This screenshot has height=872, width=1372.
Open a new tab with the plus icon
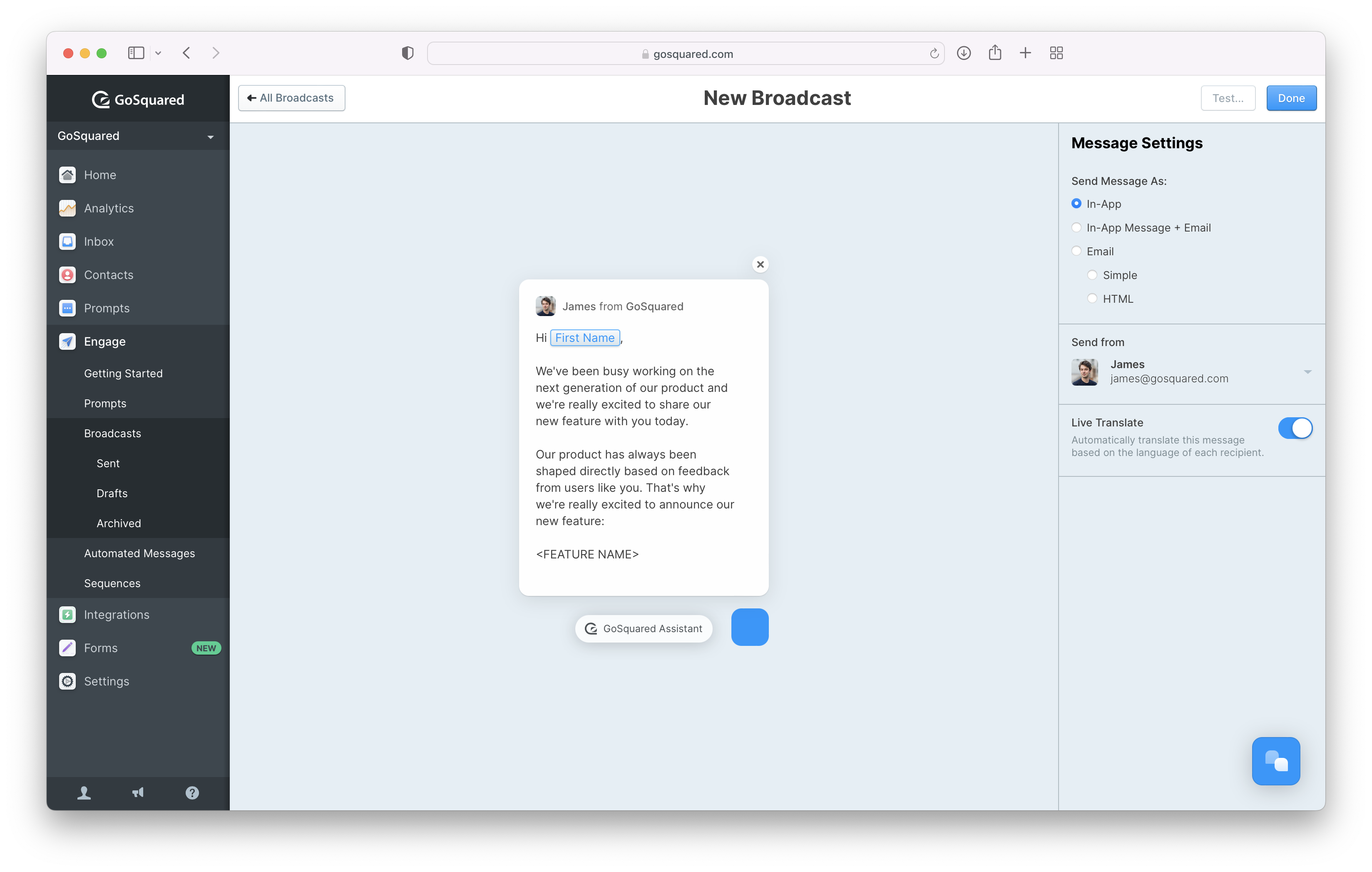(1025, 53)
